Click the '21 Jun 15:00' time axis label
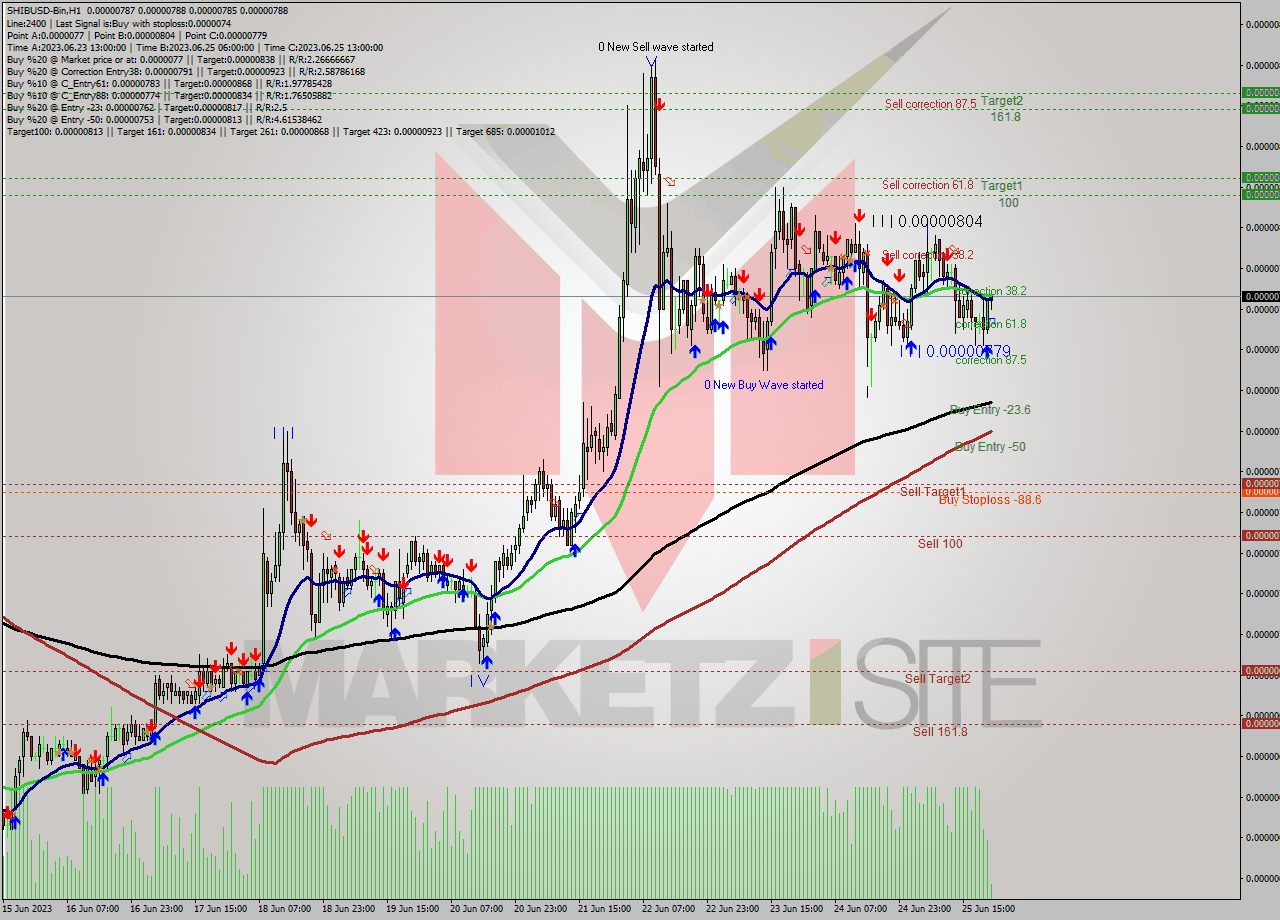This screenshot has height=920, width=1280. (604, 909)
